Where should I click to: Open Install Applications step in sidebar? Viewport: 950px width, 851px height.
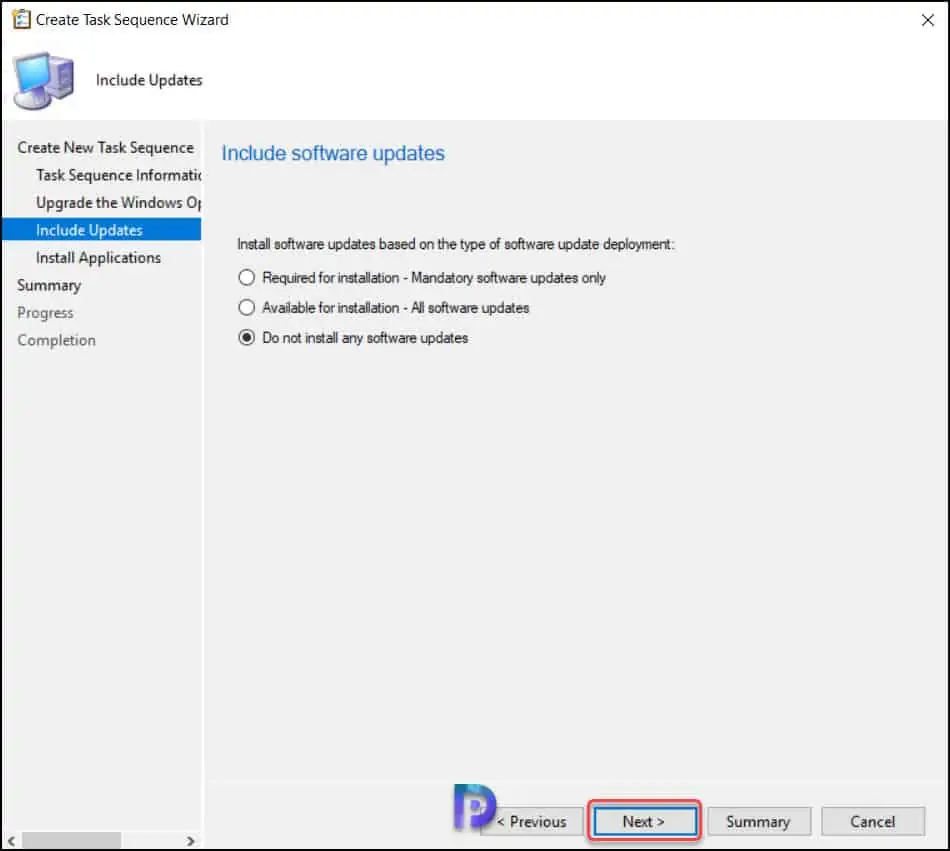click(98, 257)
